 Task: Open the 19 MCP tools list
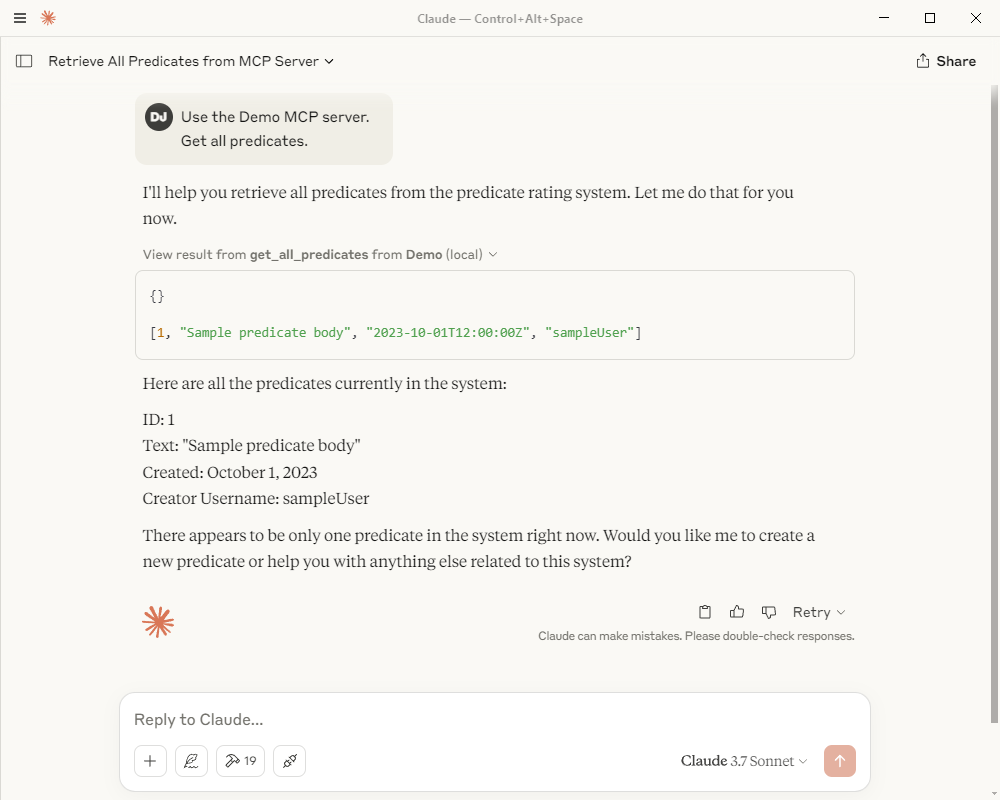240,760
